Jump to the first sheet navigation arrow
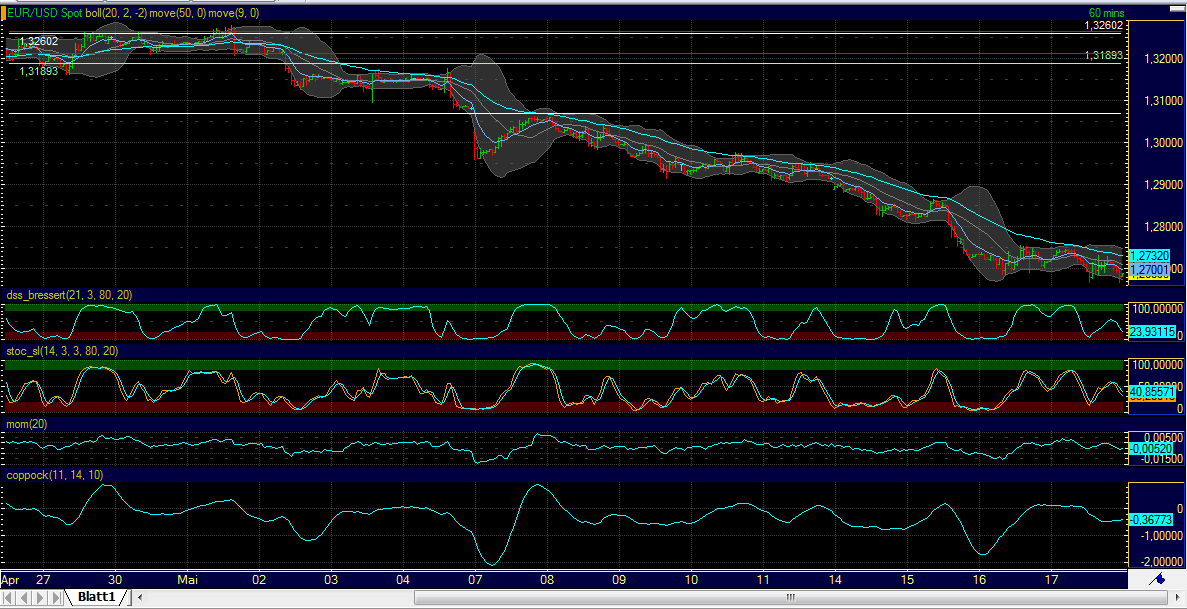This screenshot has height=609, width=1187. (8, 596)
